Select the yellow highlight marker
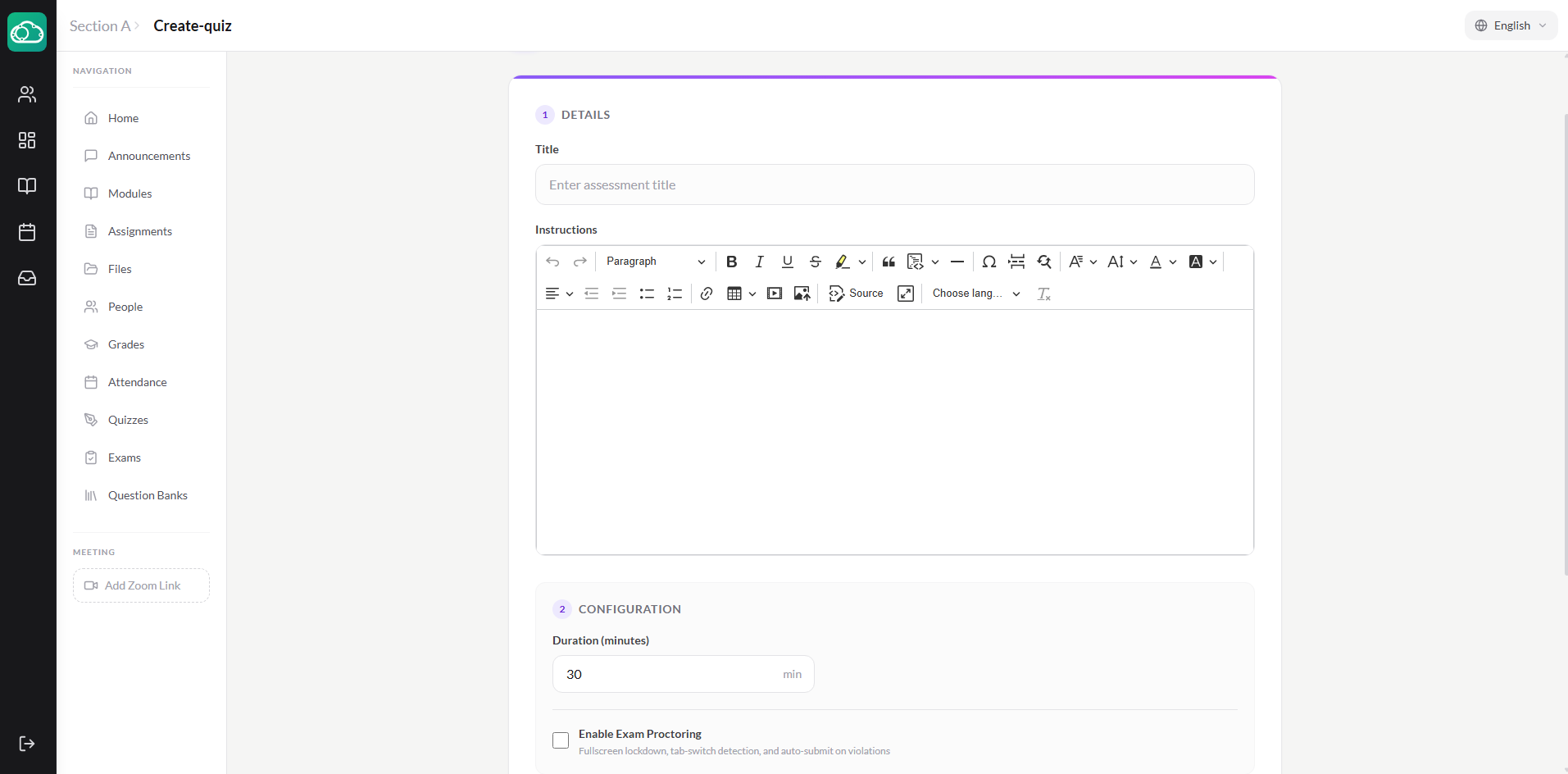Image resolution: width=1568 pixels, height=774 pixels. (x=842, y=262)
